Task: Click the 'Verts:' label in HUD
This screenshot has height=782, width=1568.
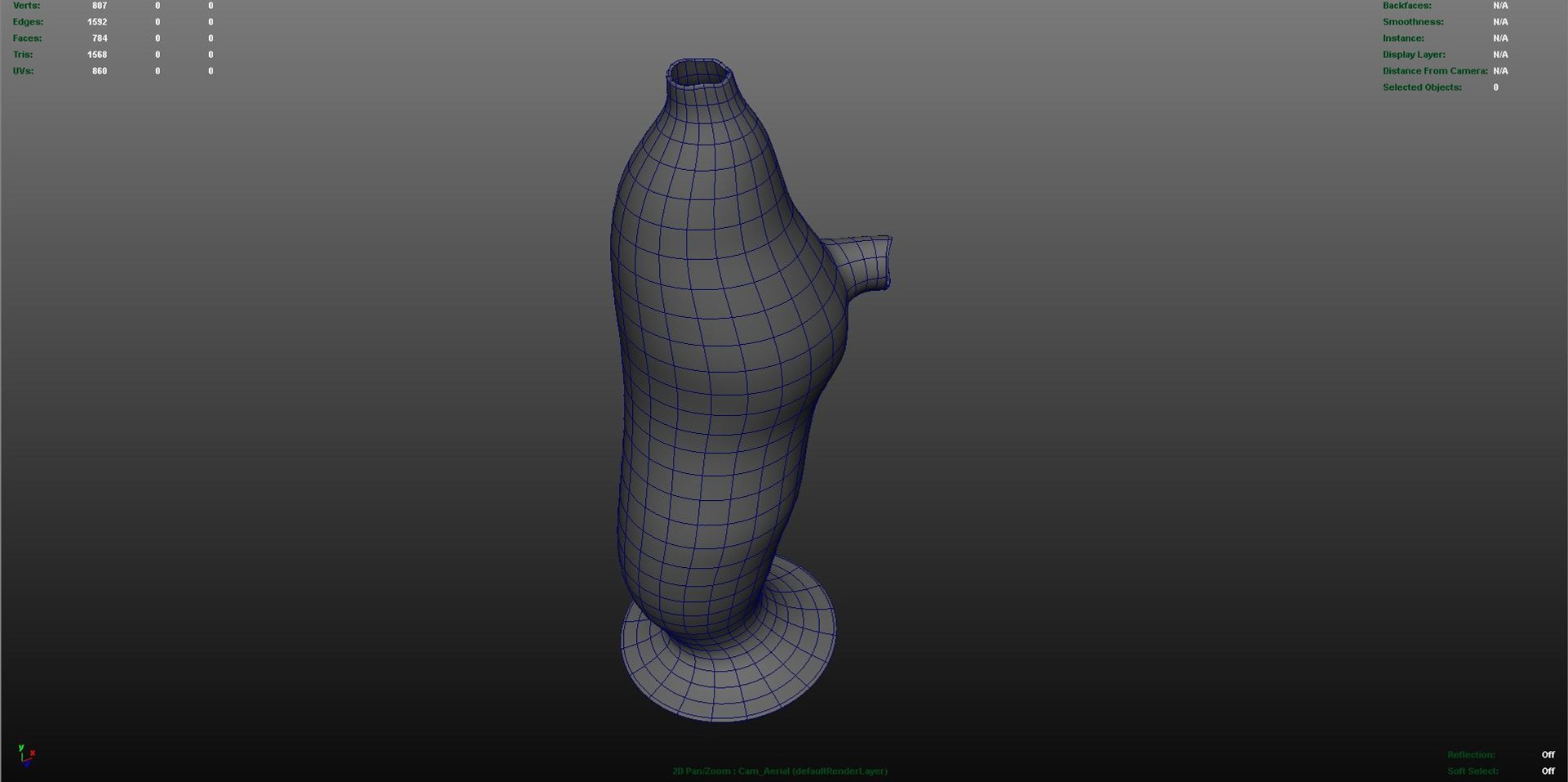Action: [26, 6]
